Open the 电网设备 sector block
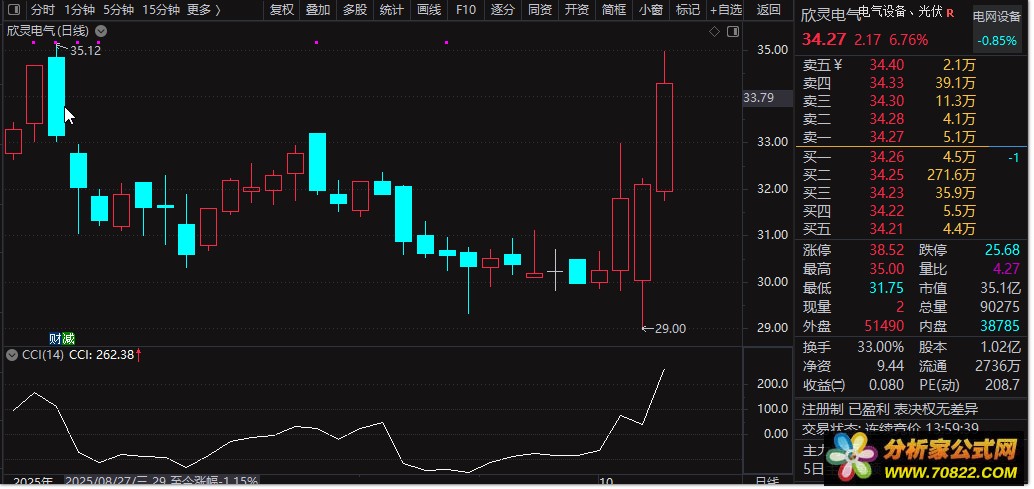The width and height of the screenshot is (1034, 489). (996, 17)
